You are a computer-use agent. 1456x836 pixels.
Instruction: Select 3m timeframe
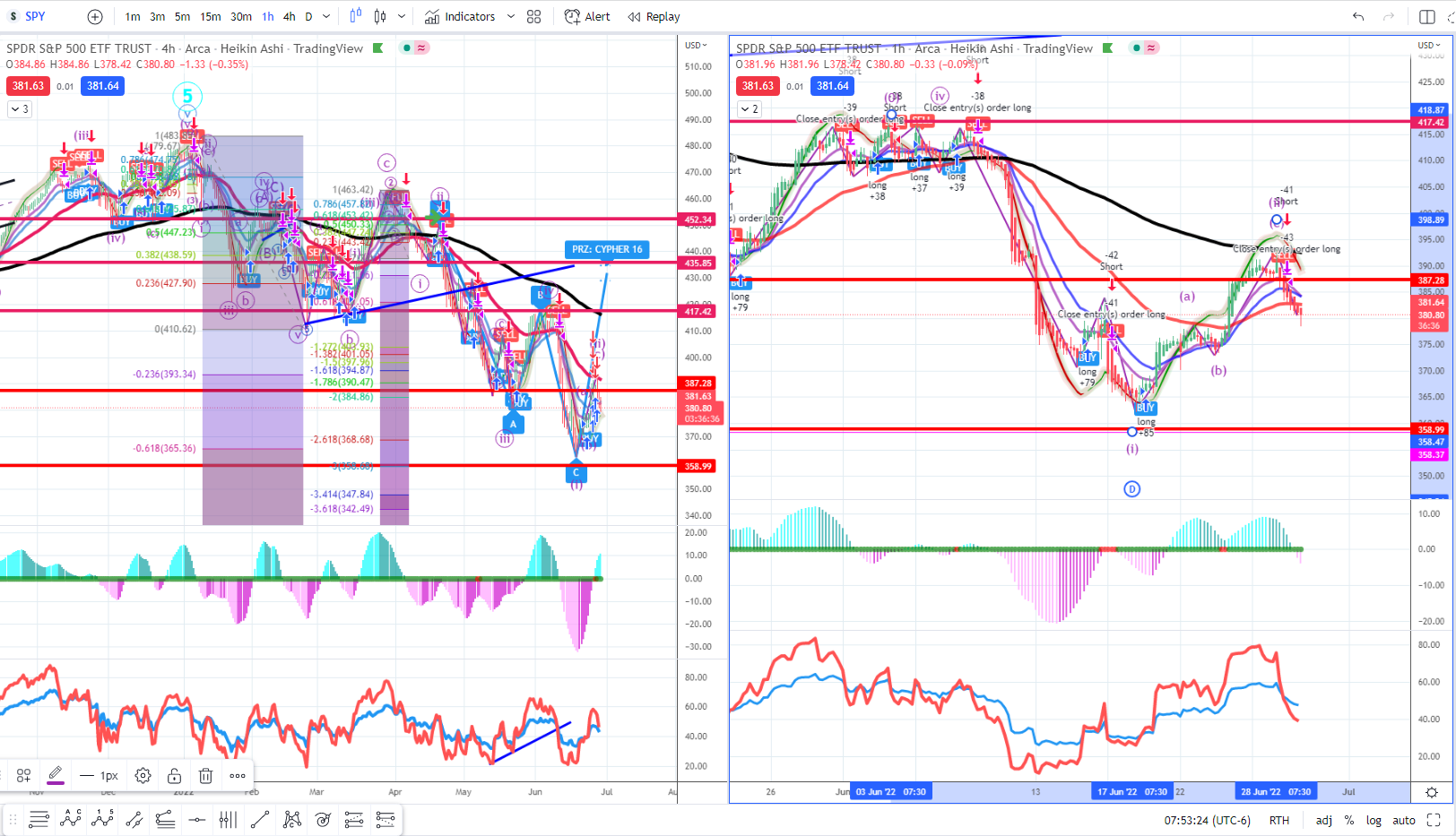coord(157,16)
